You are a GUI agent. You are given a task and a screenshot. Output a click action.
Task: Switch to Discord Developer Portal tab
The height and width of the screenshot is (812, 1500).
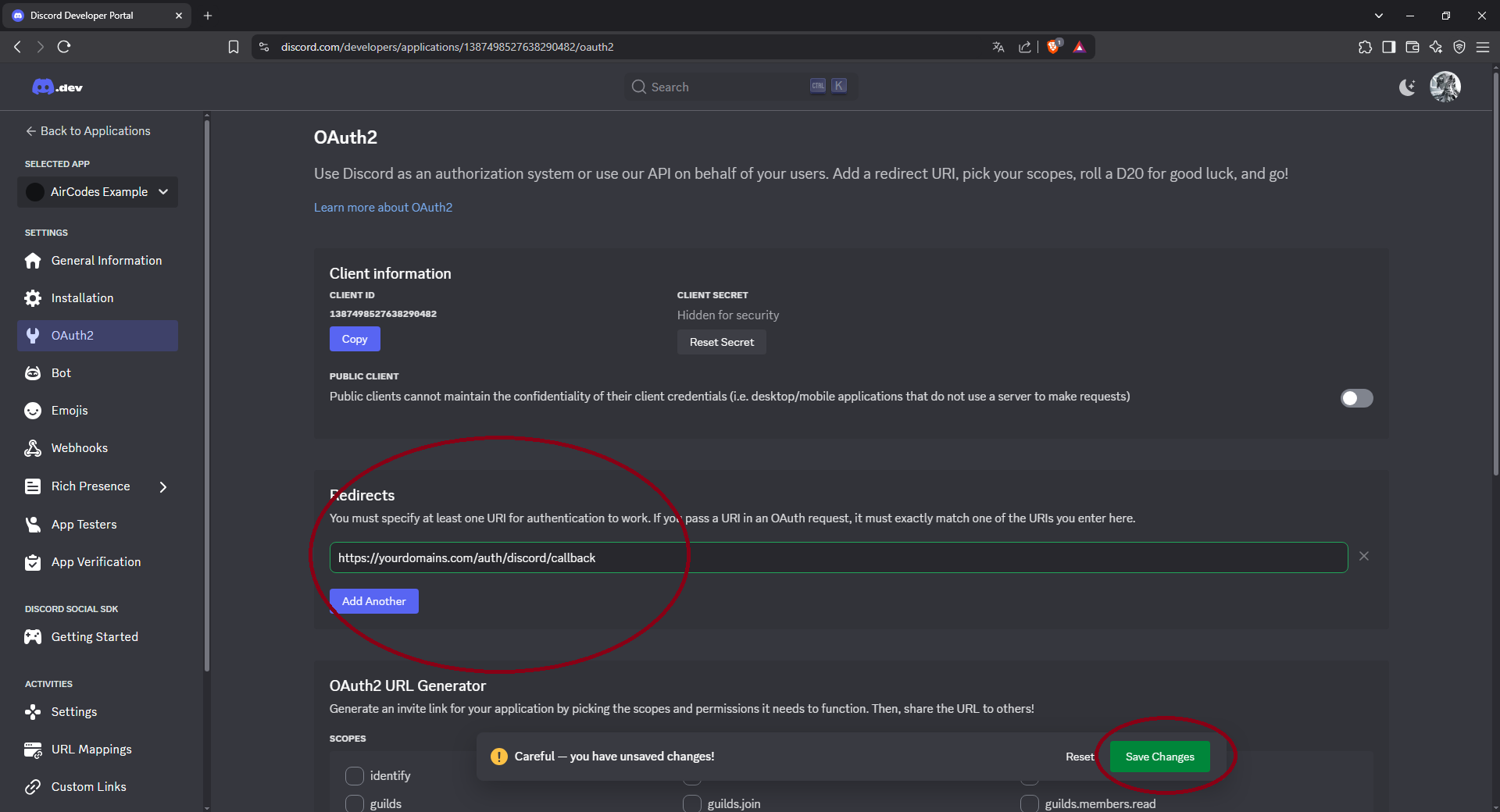(95, 16)
